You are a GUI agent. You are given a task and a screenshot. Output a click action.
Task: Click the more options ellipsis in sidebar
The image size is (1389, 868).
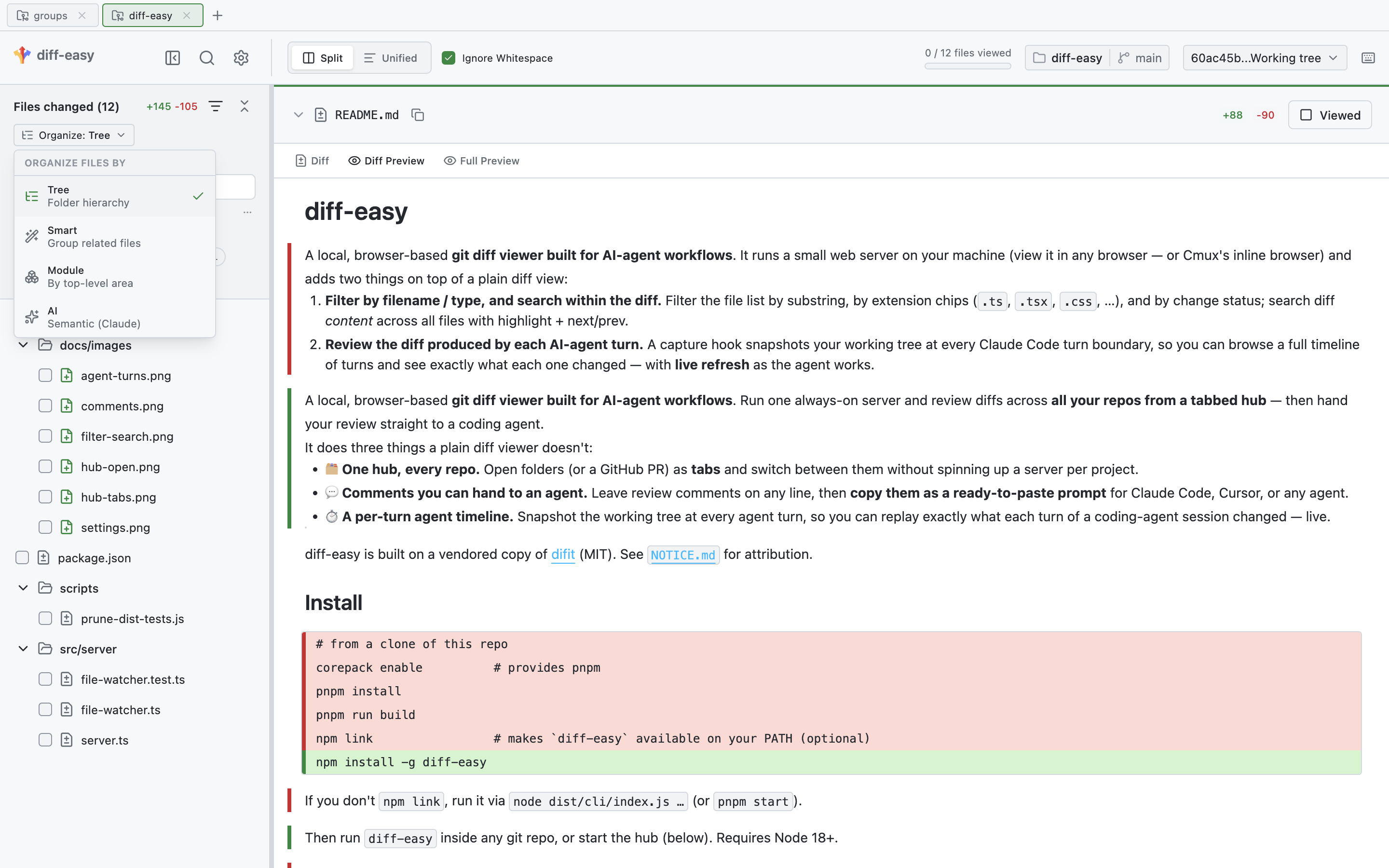(x=247, y=212)
